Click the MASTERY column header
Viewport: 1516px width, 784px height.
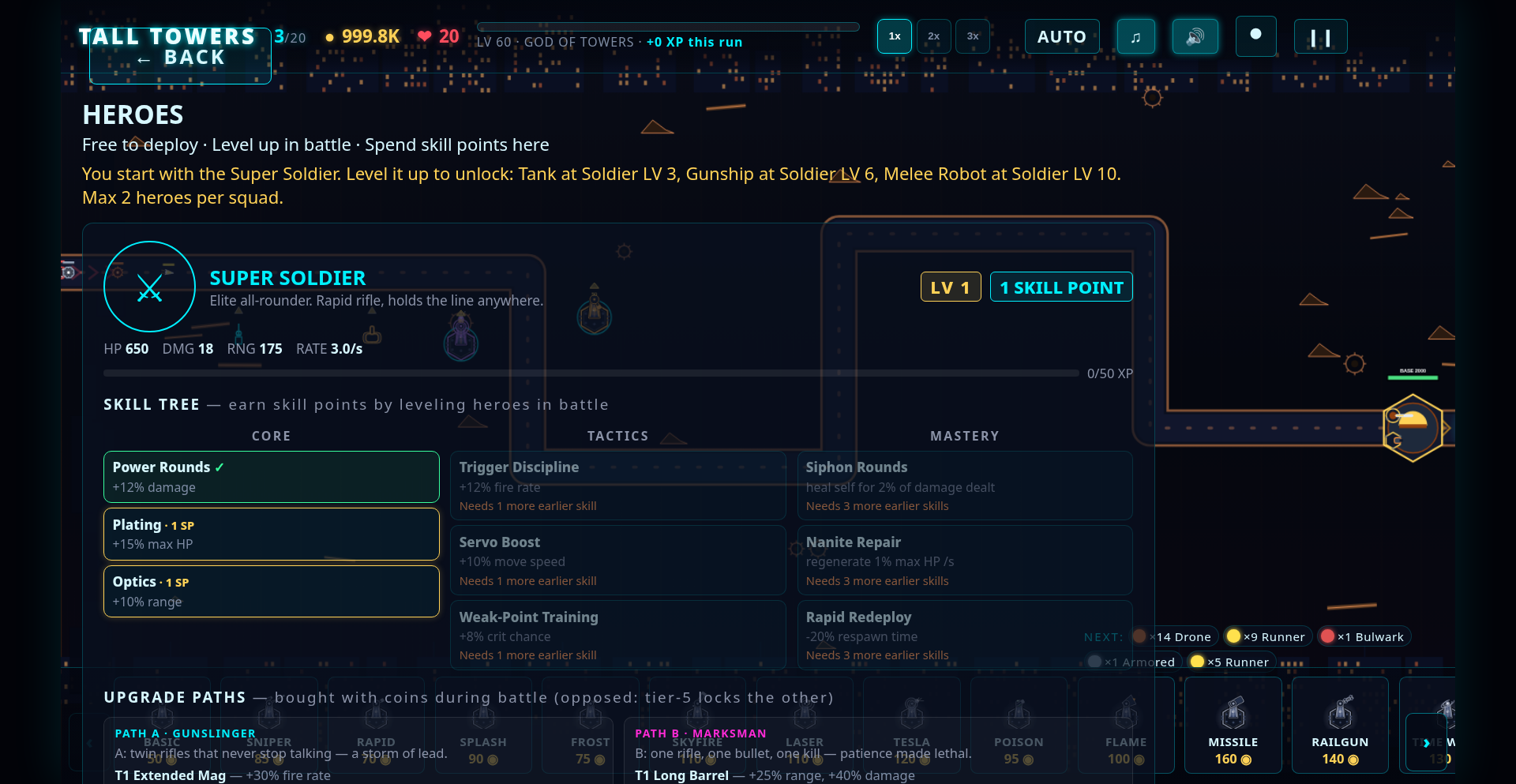click(965, 436)
